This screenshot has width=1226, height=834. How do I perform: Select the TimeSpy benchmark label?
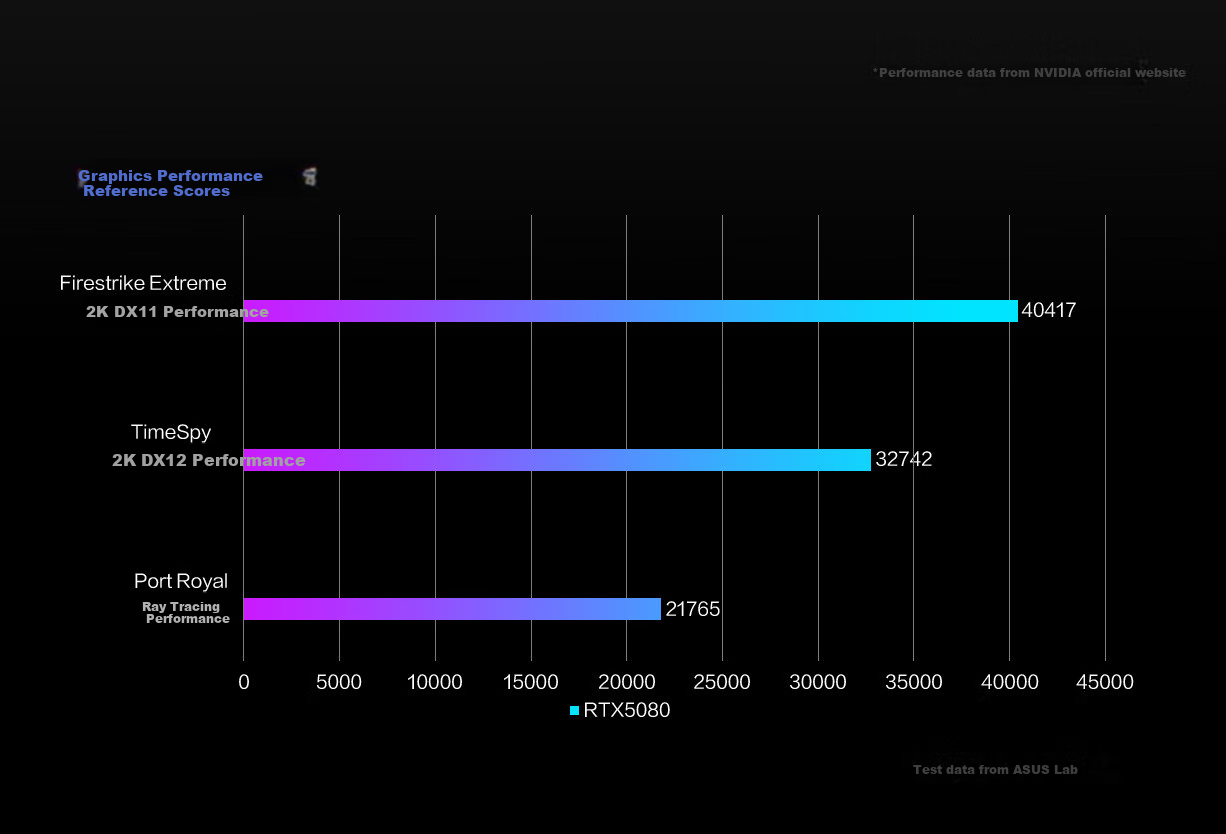pyautogui.click(x=171, y=432)
